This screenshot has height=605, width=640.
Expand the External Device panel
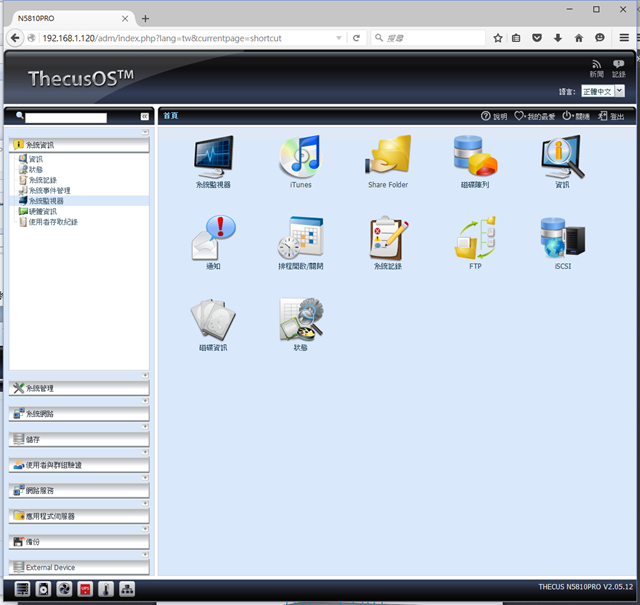click(x=79, y=567)
